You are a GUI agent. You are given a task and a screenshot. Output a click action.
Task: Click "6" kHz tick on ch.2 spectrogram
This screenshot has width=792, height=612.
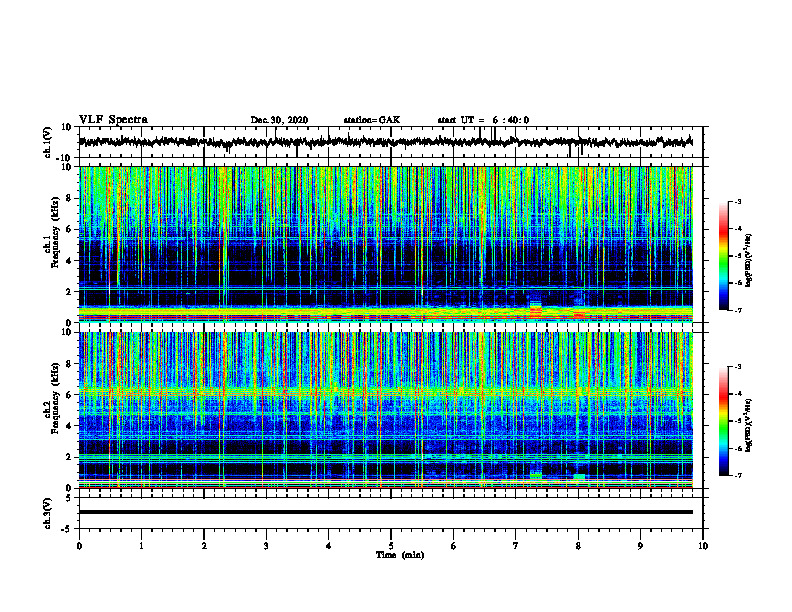(x=69, y=395)
